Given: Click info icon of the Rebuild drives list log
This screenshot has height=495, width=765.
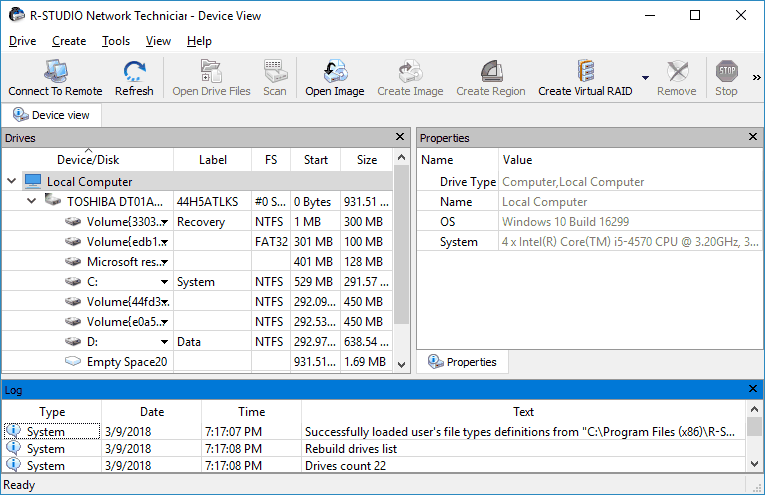Looking at the screenshot, I should point(13,448).
